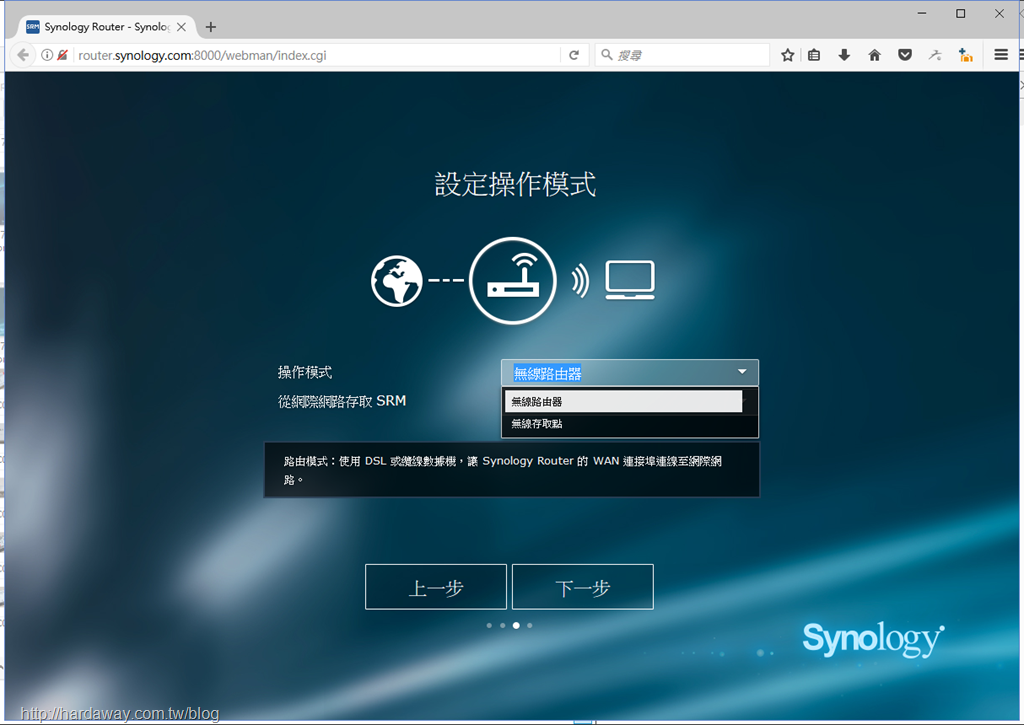Choose 無線存取點 from the dropdown list

click(x=624, y=424)
